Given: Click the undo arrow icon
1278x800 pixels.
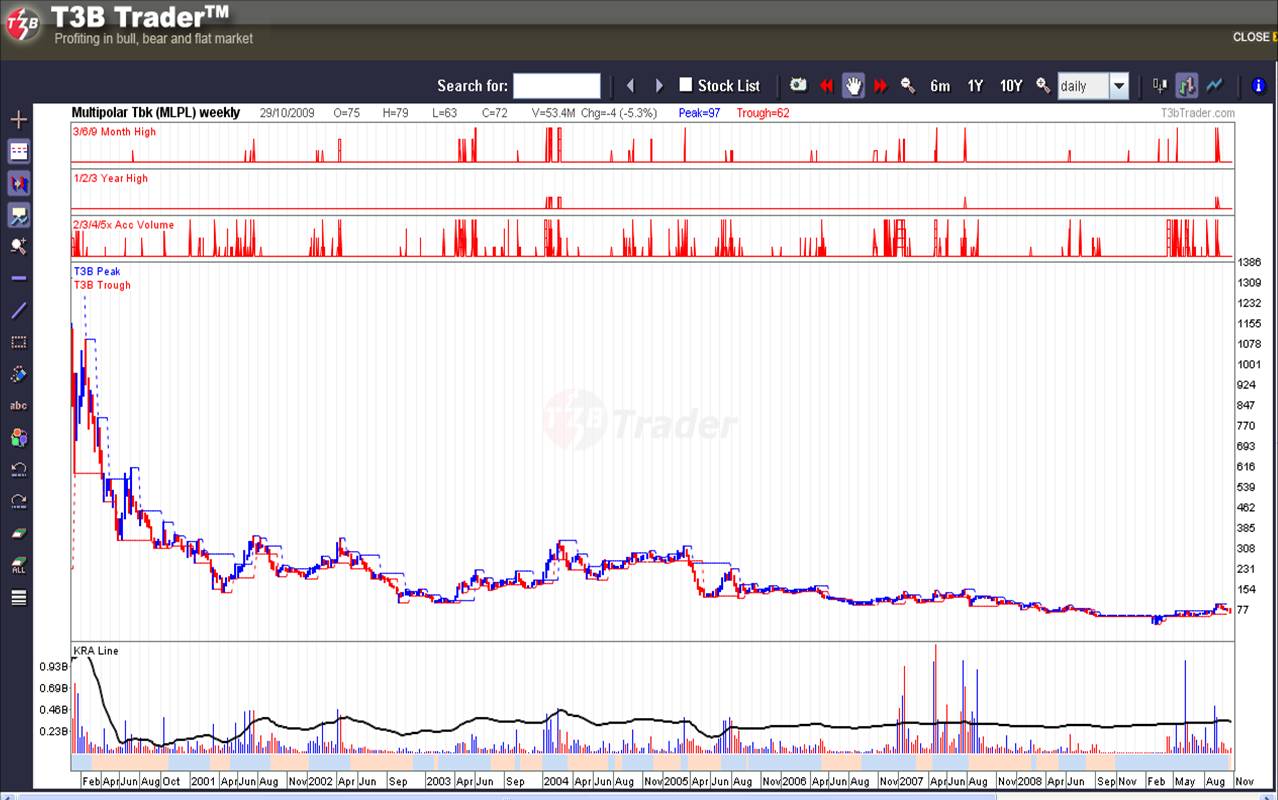Looking at the screenshot, I should pos(18,470).
